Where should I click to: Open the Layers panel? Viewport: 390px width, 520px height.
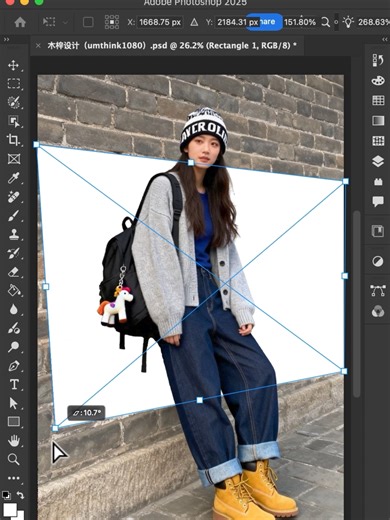(x=378, y=161)
